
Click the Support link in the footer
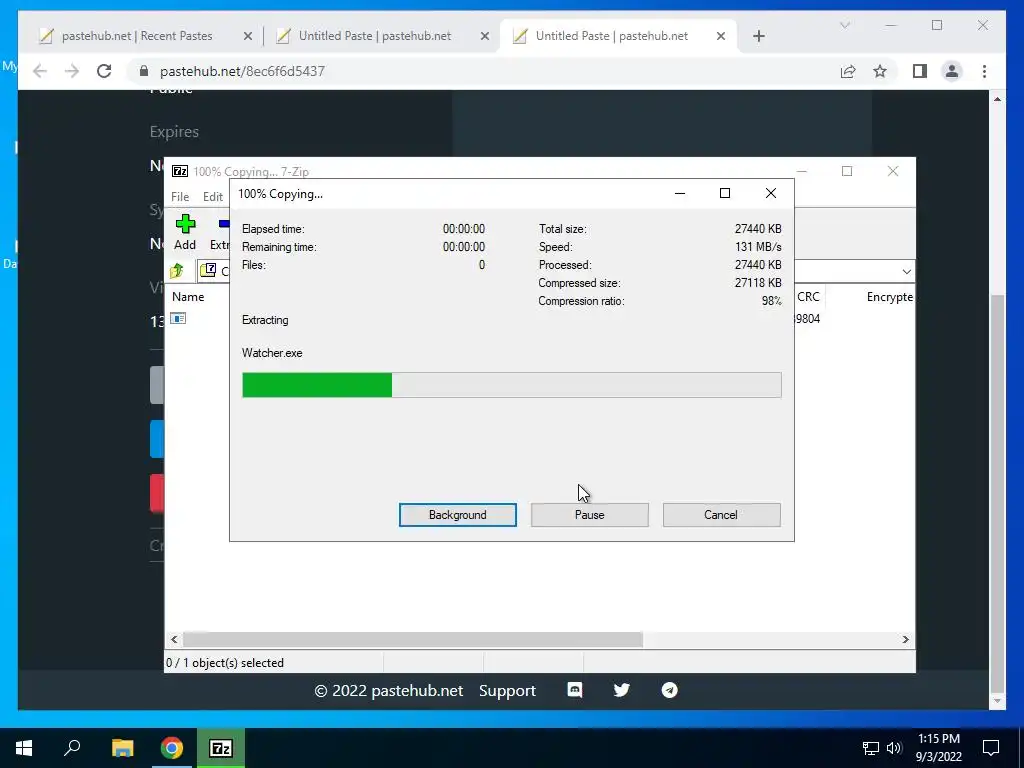click(507, 690)
